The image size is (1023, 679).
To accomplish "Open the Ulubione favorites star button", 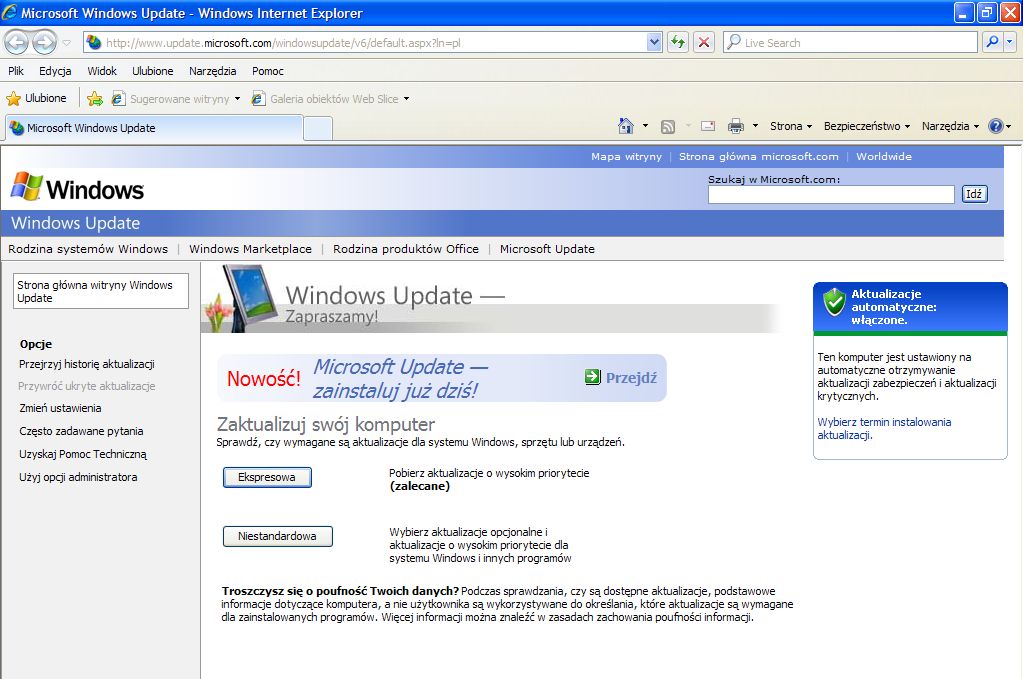I will (37, 98).
